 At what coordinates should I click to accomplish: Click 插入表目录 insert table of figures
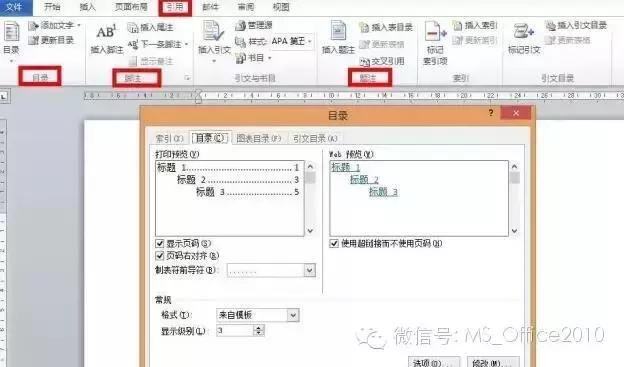pyautogui.click(x=386, y=27)
